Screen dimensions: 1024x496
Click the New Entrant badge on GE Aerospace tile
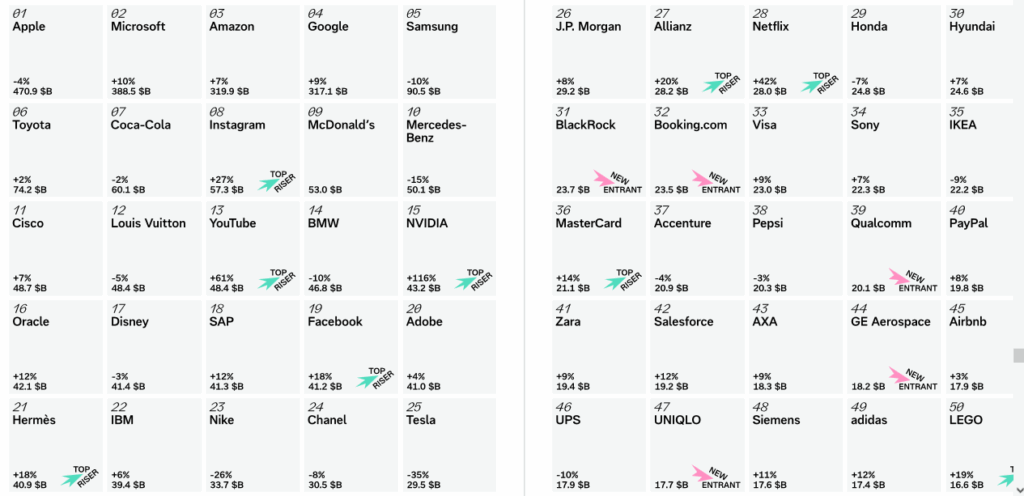[x=909, y=378]
